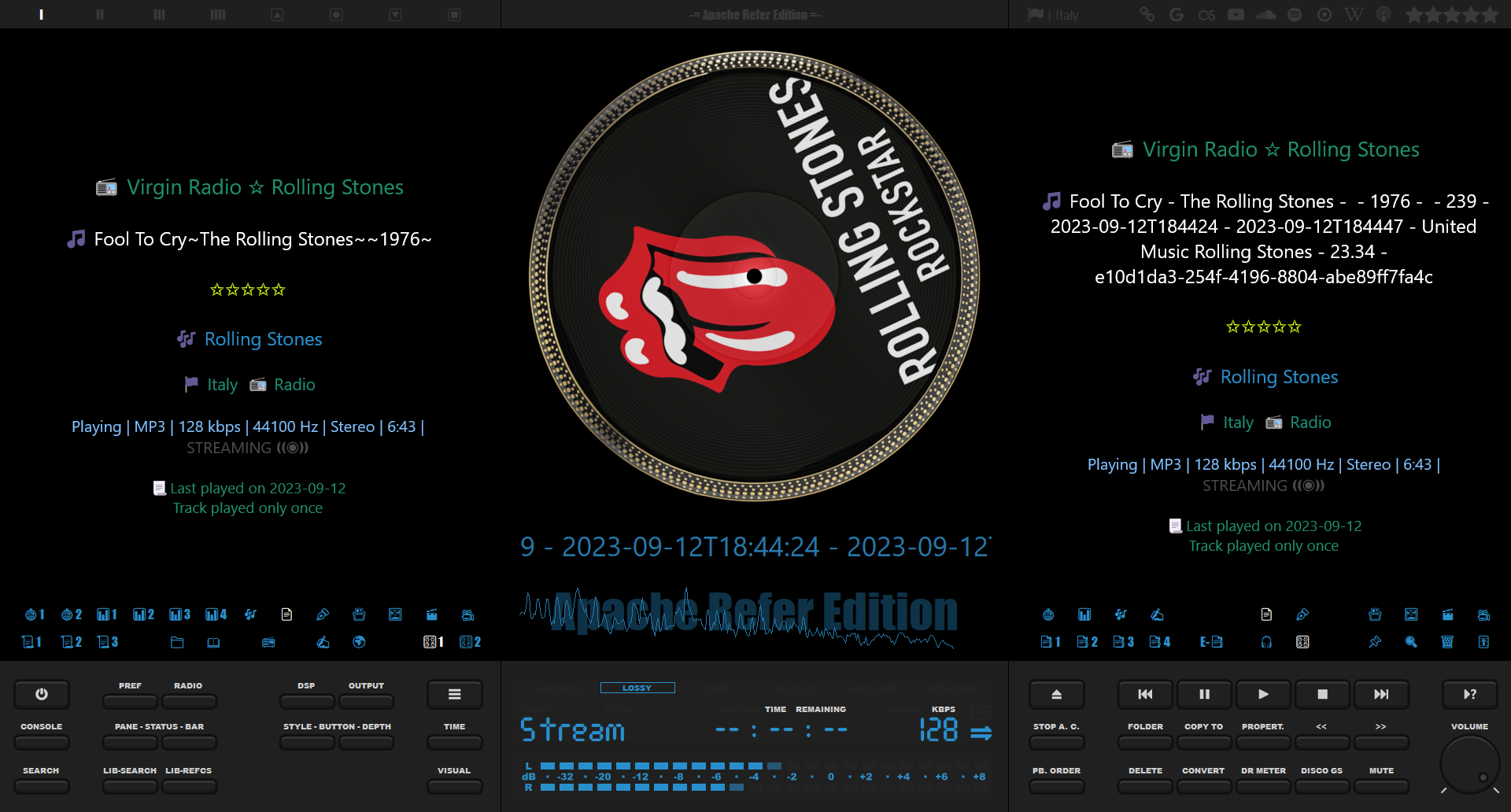The width and height of the screenshot is (1511, 812).
Task: Click the PROPERT. button
Action: click(1264, 742)
